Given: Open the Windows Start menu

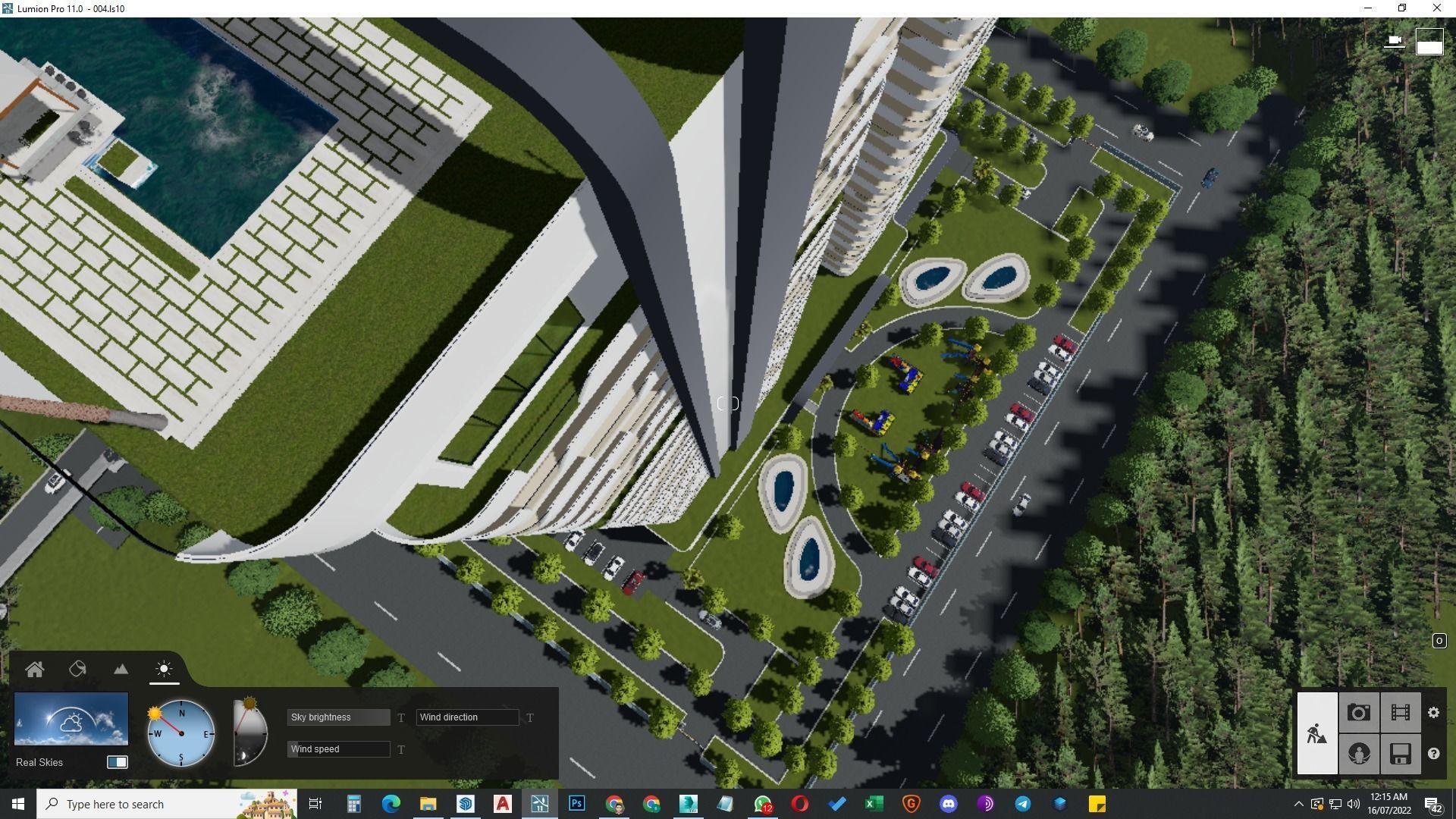Looking at the screenshot, I should click(x=18, y=804).
